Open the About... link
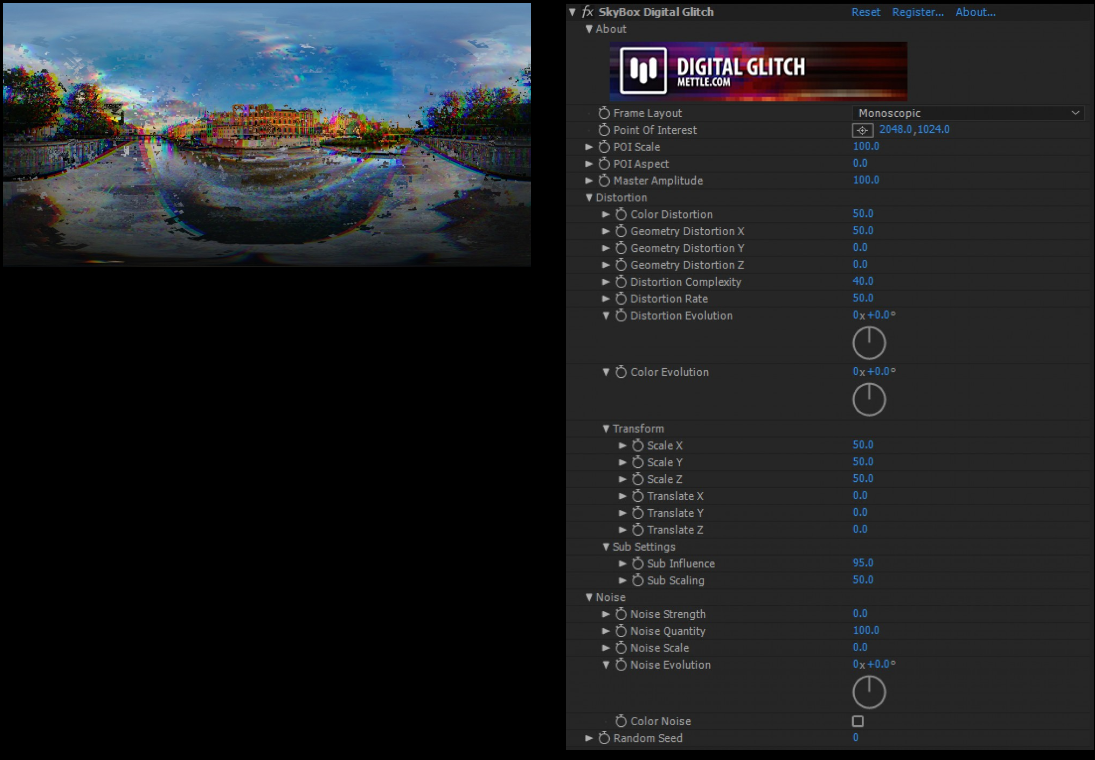The image size is (1095, 760). [976, 12]
